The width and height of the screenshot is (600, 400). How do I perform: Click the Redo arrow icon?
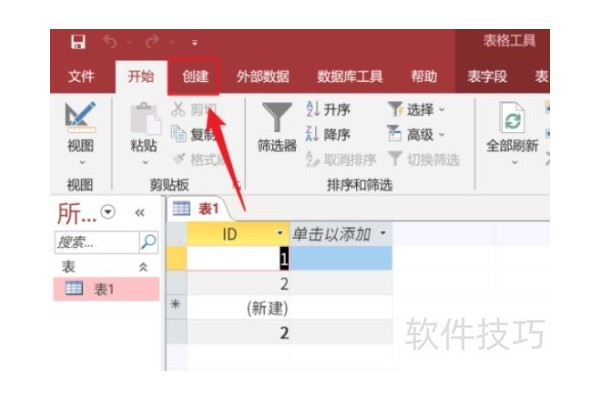pos(152,42)
